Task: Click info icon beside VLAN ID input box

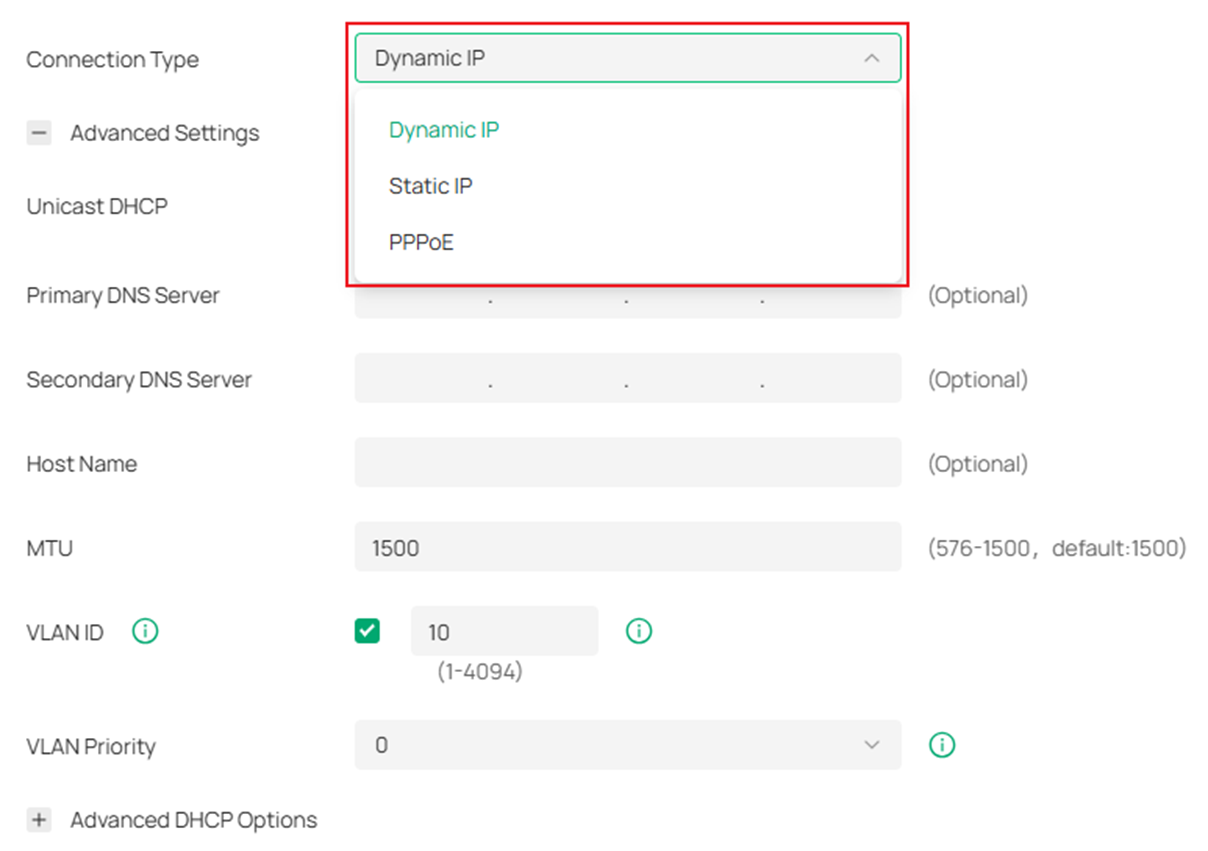Action: 638,631
